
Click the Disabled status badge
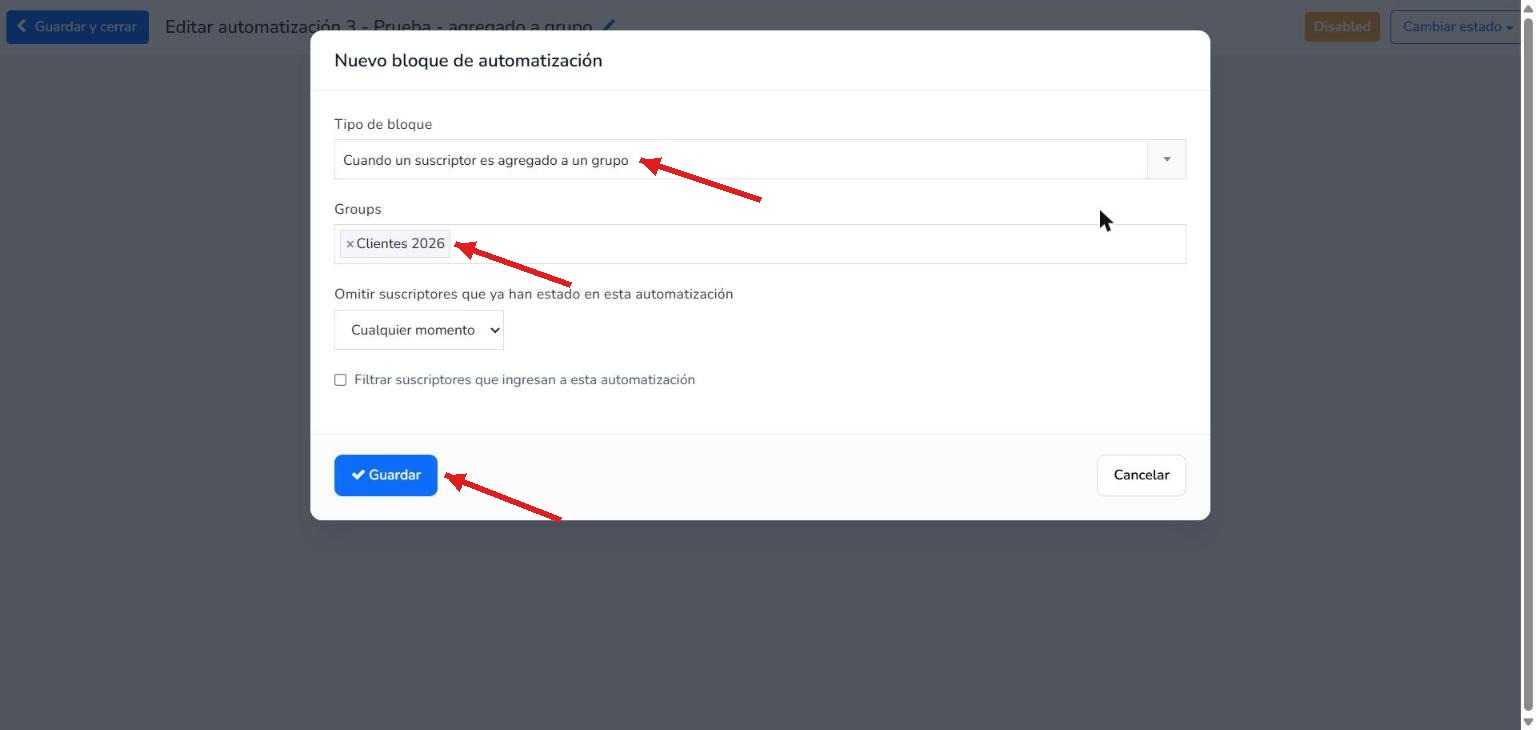(1342, 27)
